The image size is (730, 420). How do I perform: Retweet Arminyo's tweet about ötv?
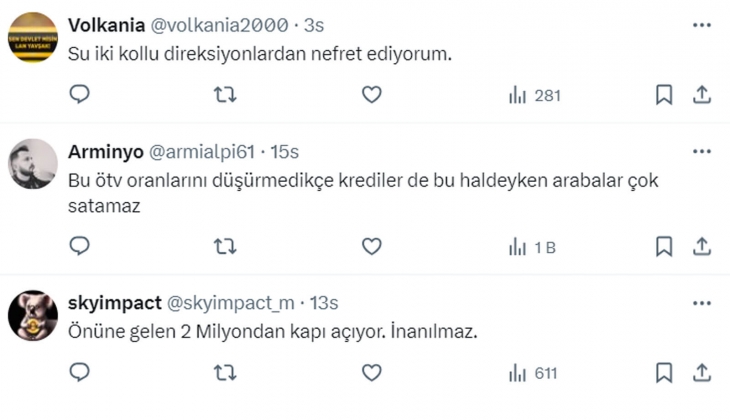pos(227,246)
